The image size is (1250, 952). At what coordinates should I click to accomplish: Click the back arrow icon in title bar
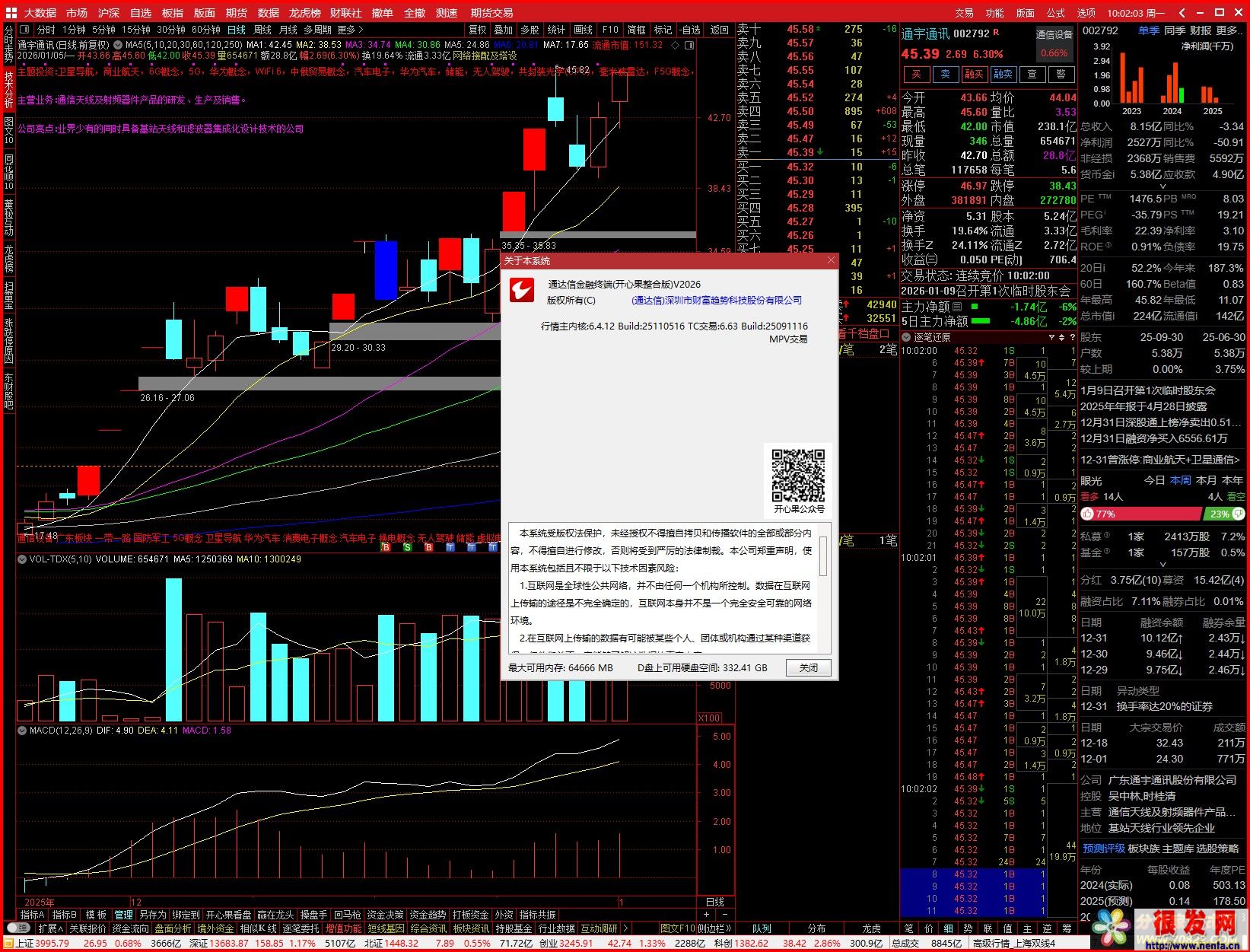[x=1182, y=13]
